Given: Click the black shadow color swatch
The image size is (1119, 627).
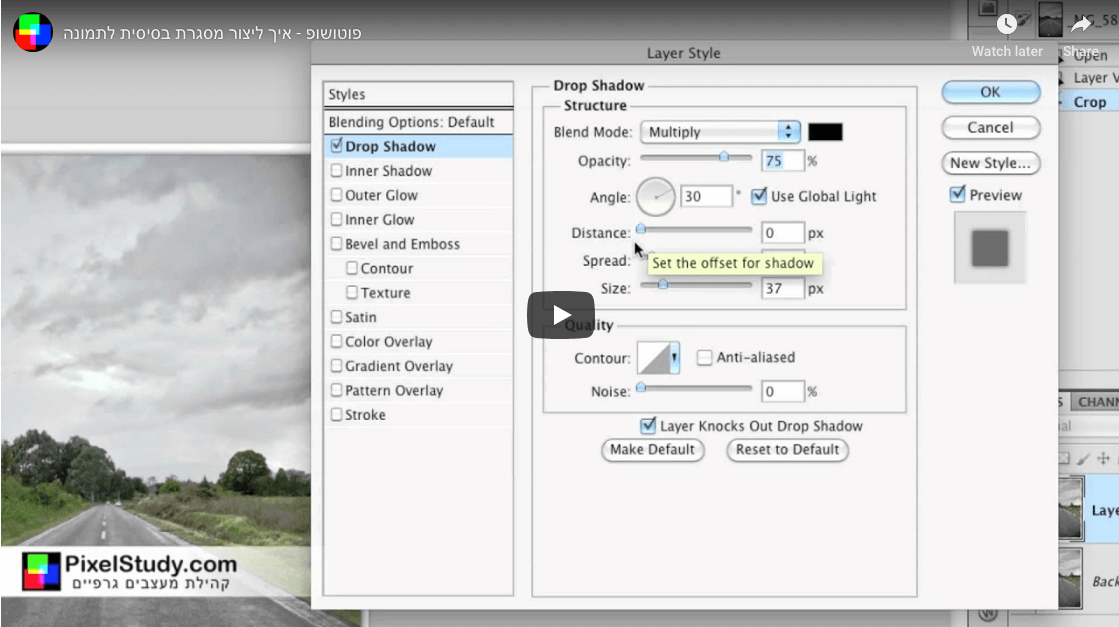Looking at the screenshot, I should coord(825,132).
